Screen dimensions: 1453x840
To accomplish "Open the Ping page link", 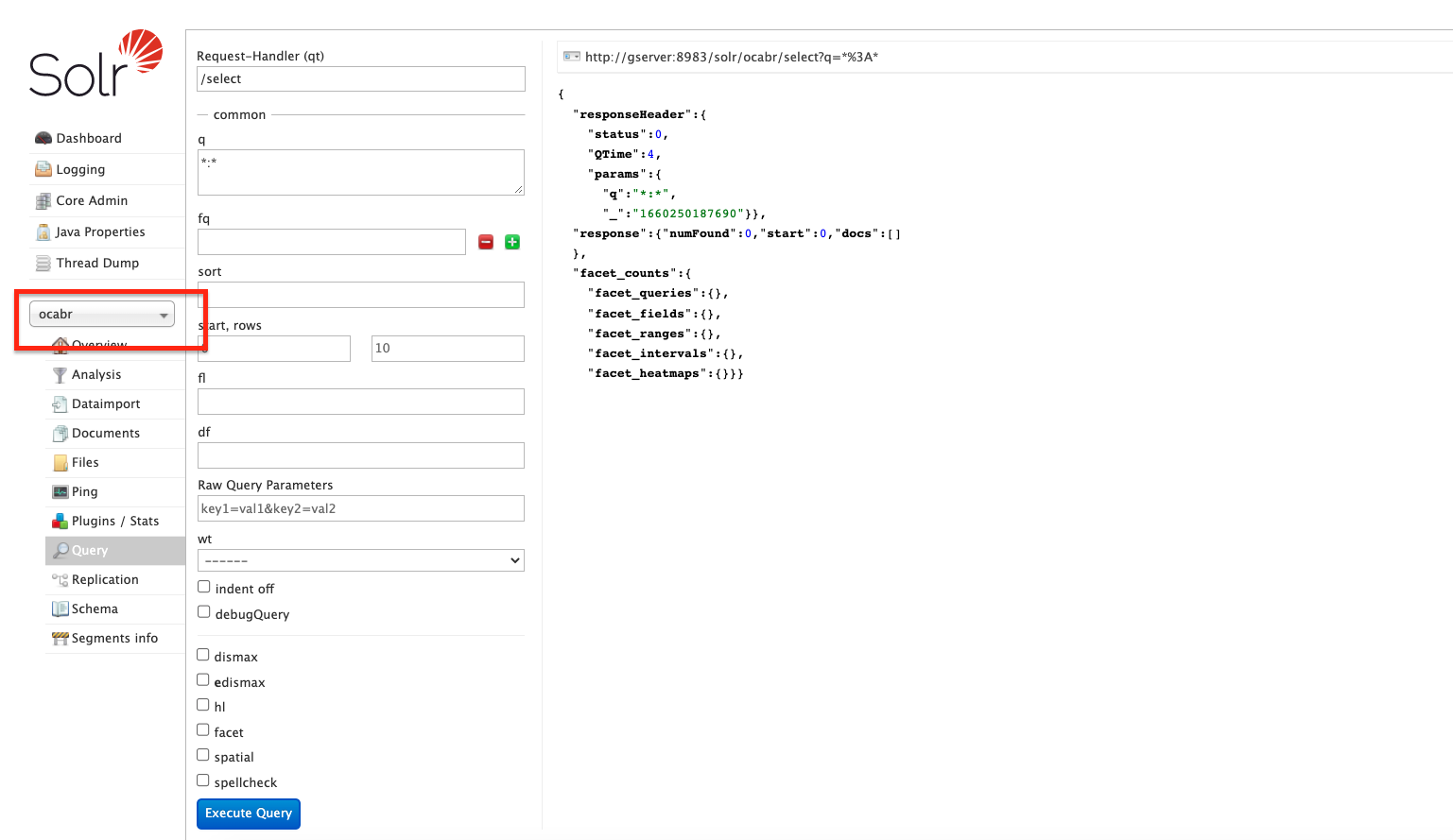I will coord(85,491).
